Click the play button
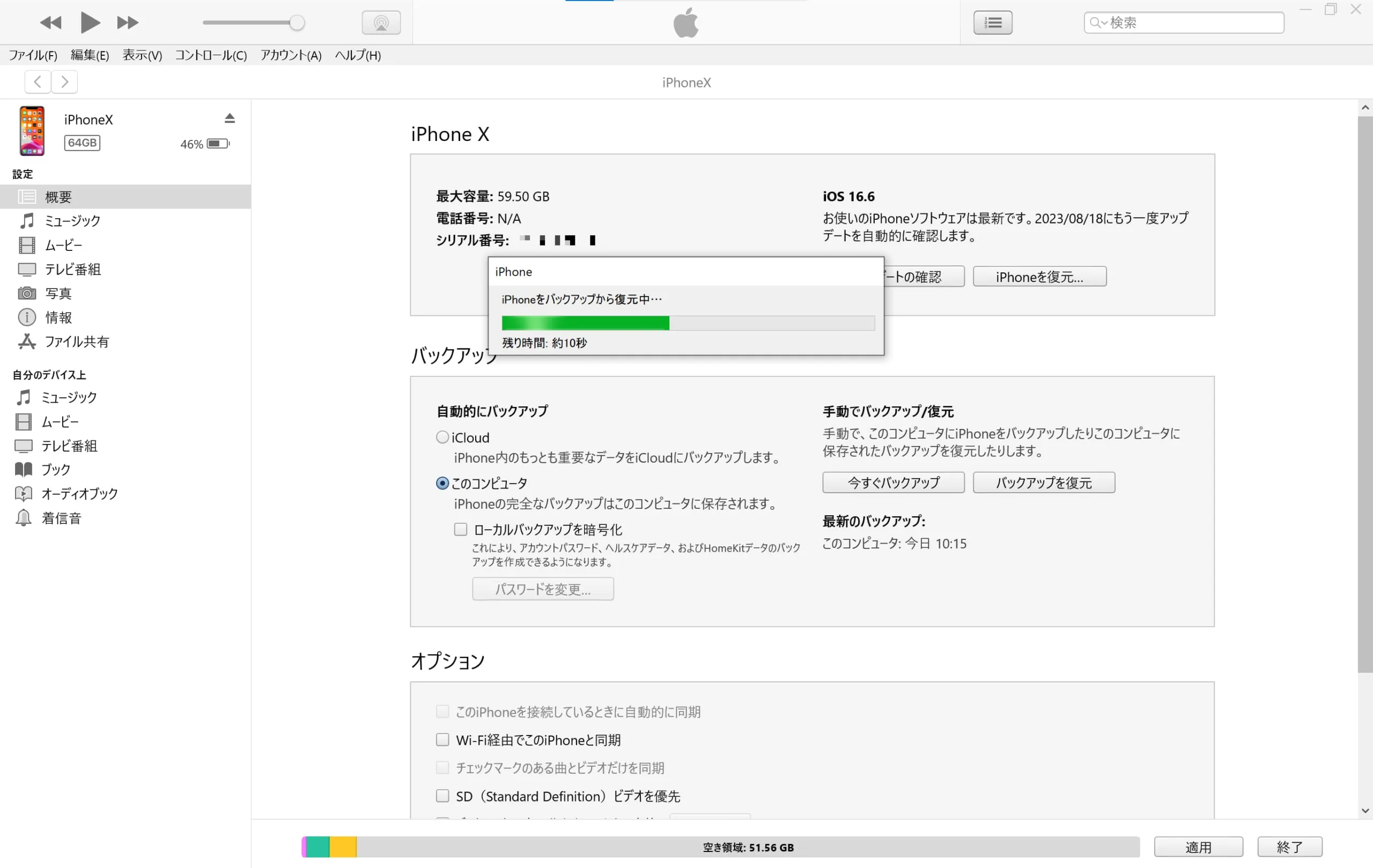Image resolution: width=1373 pixels, height=868 pixels. (x=90, y=23)
